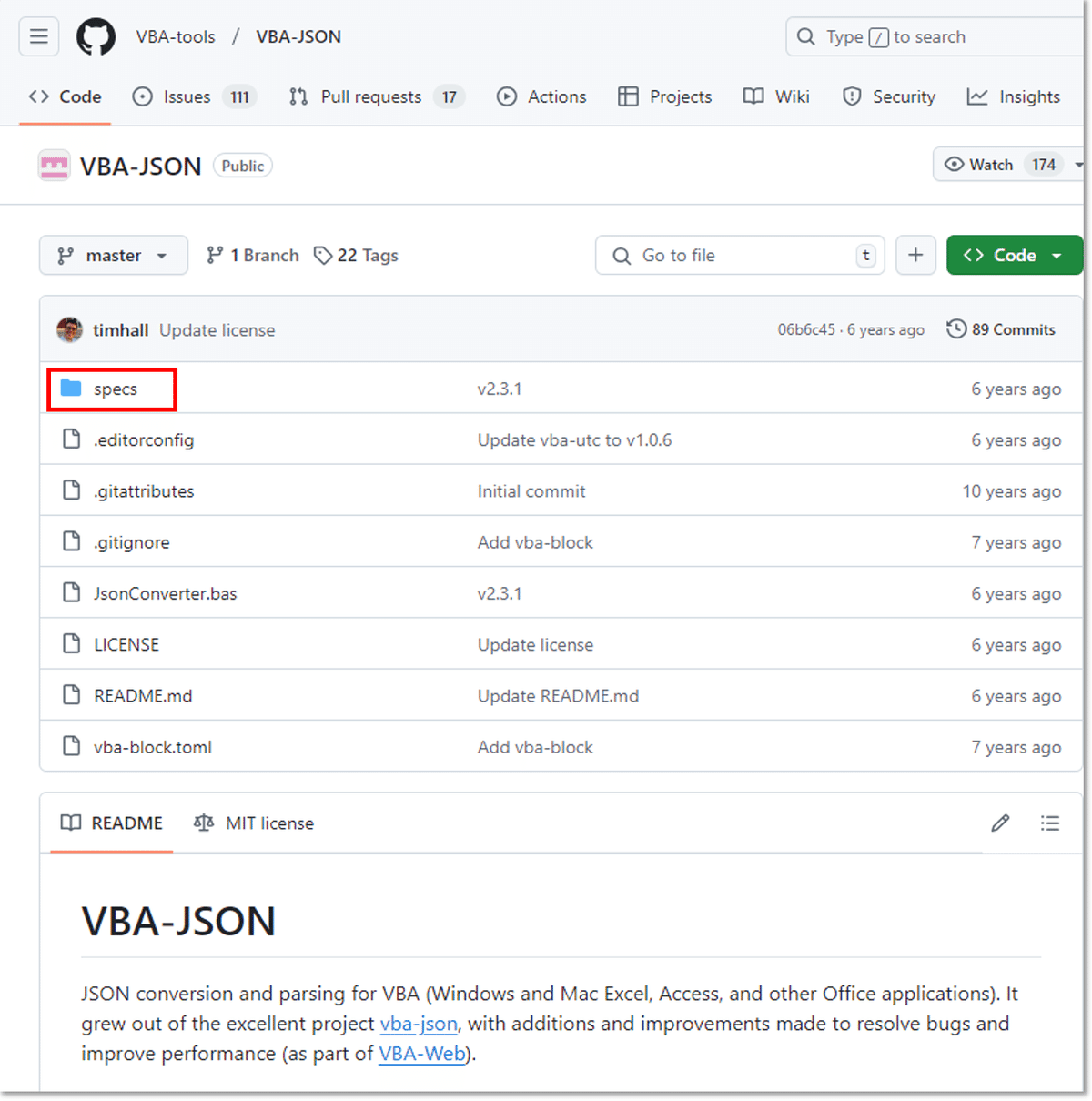Select the README tab
Image resolution: width=1092 pixels, height=1101 pixels.
pyautogui.click(x=112, y=823)
